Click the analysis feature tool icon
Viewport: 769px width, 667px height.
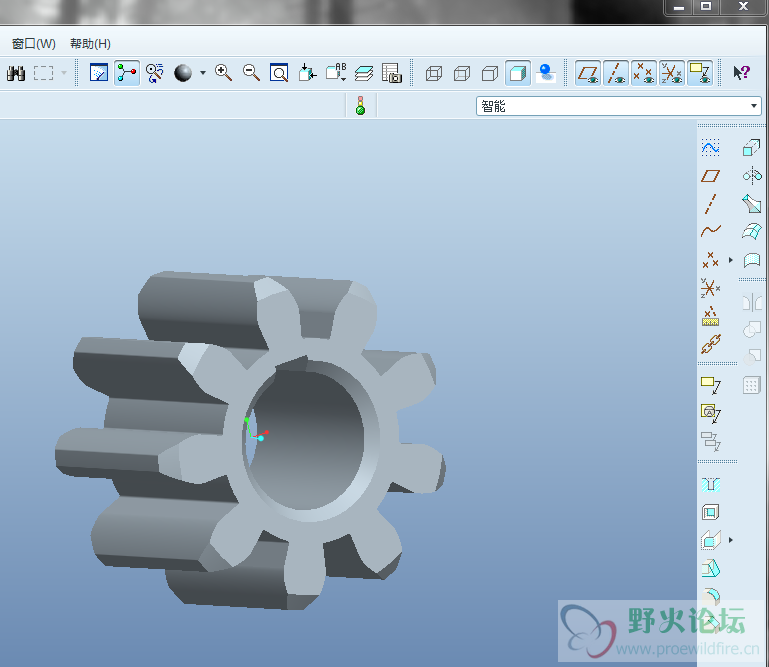point(710,316)
